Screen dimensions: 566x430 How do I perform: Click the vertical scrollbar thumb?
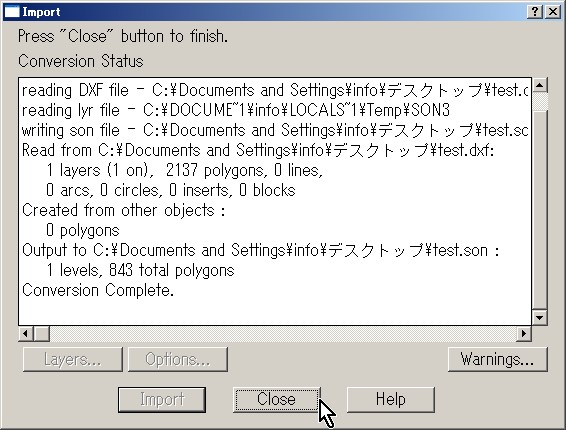tap(540, 210)
